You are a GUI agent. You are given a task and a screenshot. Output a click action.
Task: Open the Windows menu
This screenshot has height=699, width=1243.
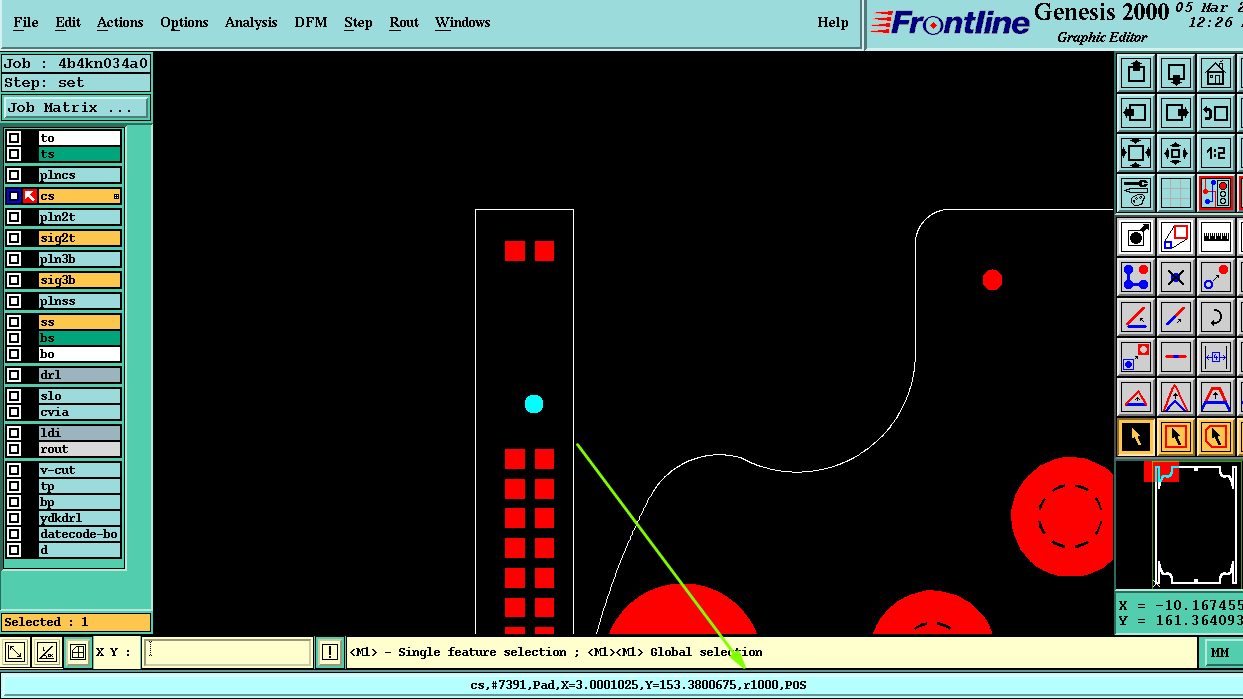pos(463,22)
